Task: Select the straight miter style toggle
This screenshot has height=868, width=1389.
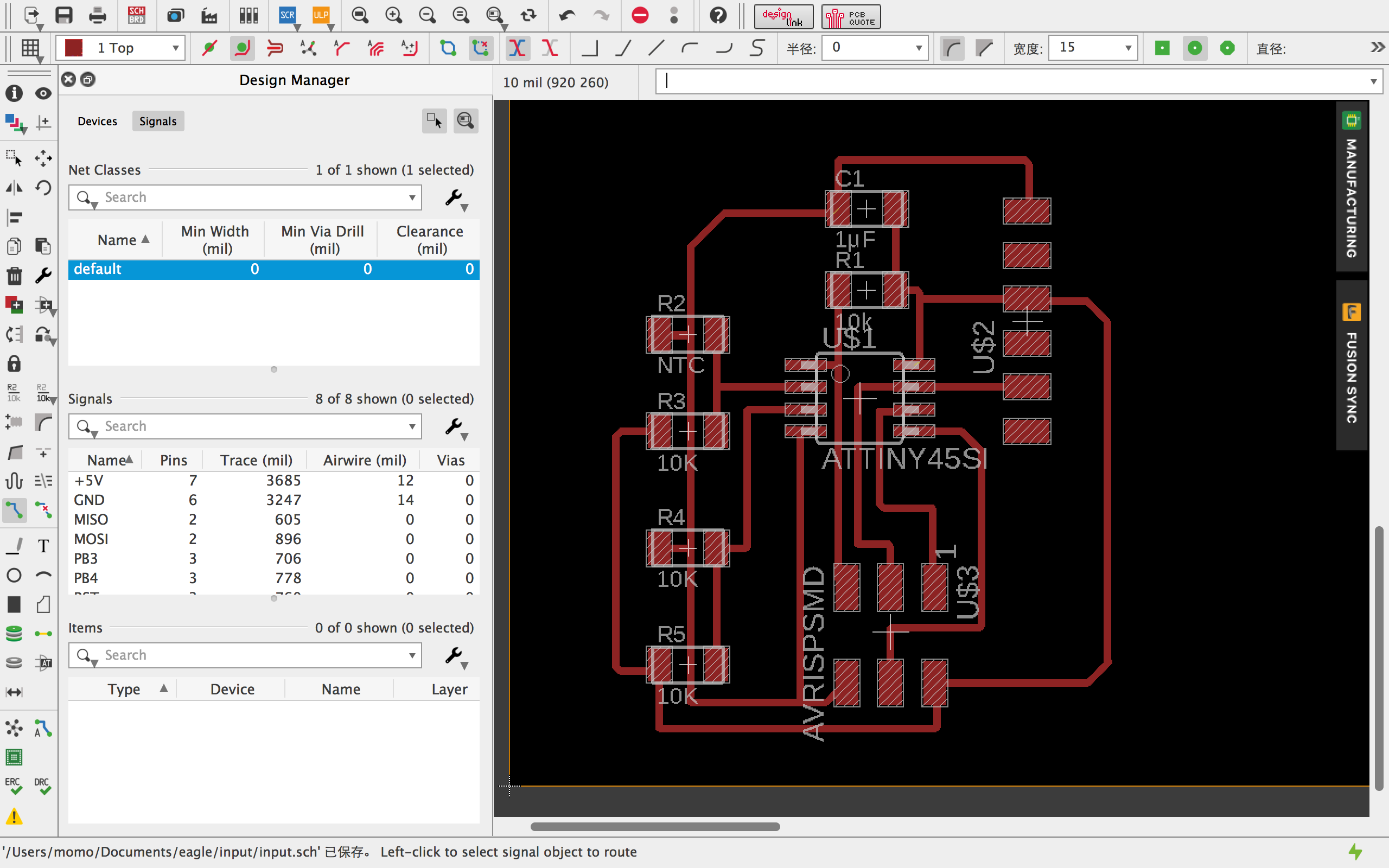Action: pyautogui.click(x=984, y=48)
